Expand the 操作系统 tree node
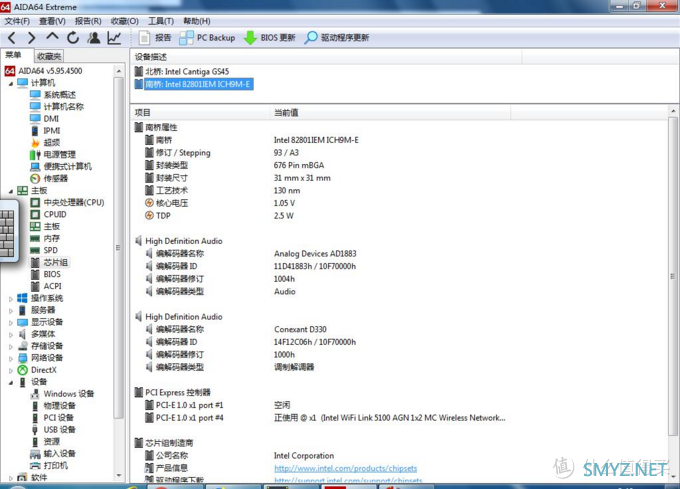Viewport: 680px width, 489px height. click(11, 298)
